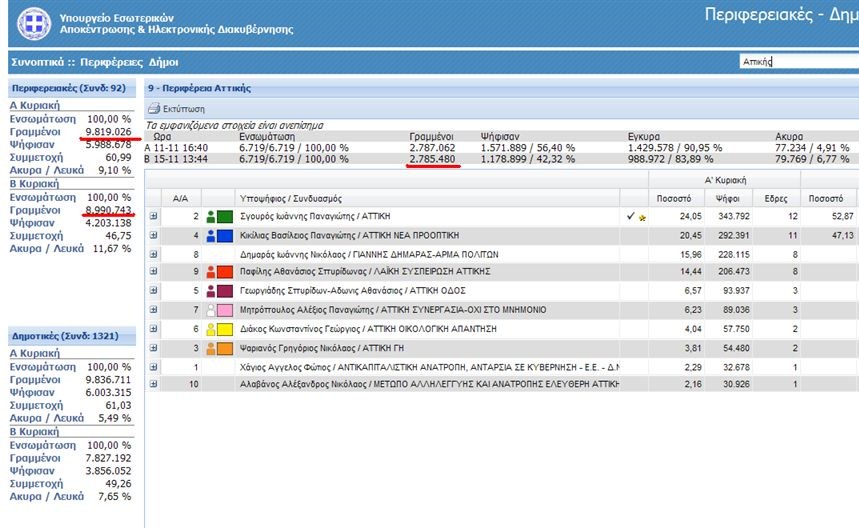The image size is (859, 528).
Task: Click the yellow color swatch for Διάκος
Action: coord(225,329)
